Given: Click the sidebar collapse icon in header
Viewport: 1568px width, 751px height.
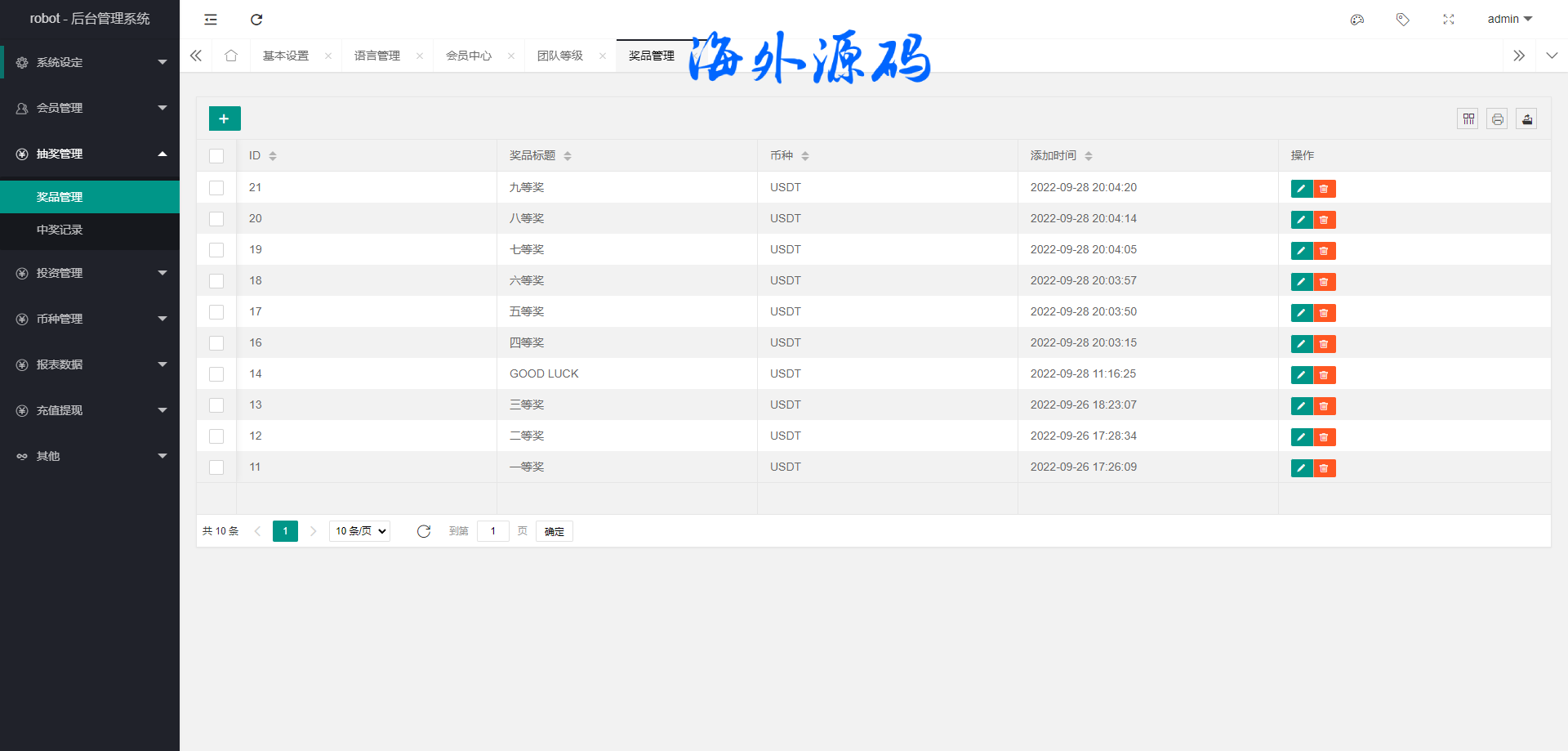Looking at the screenshot, I should point(211,20).
